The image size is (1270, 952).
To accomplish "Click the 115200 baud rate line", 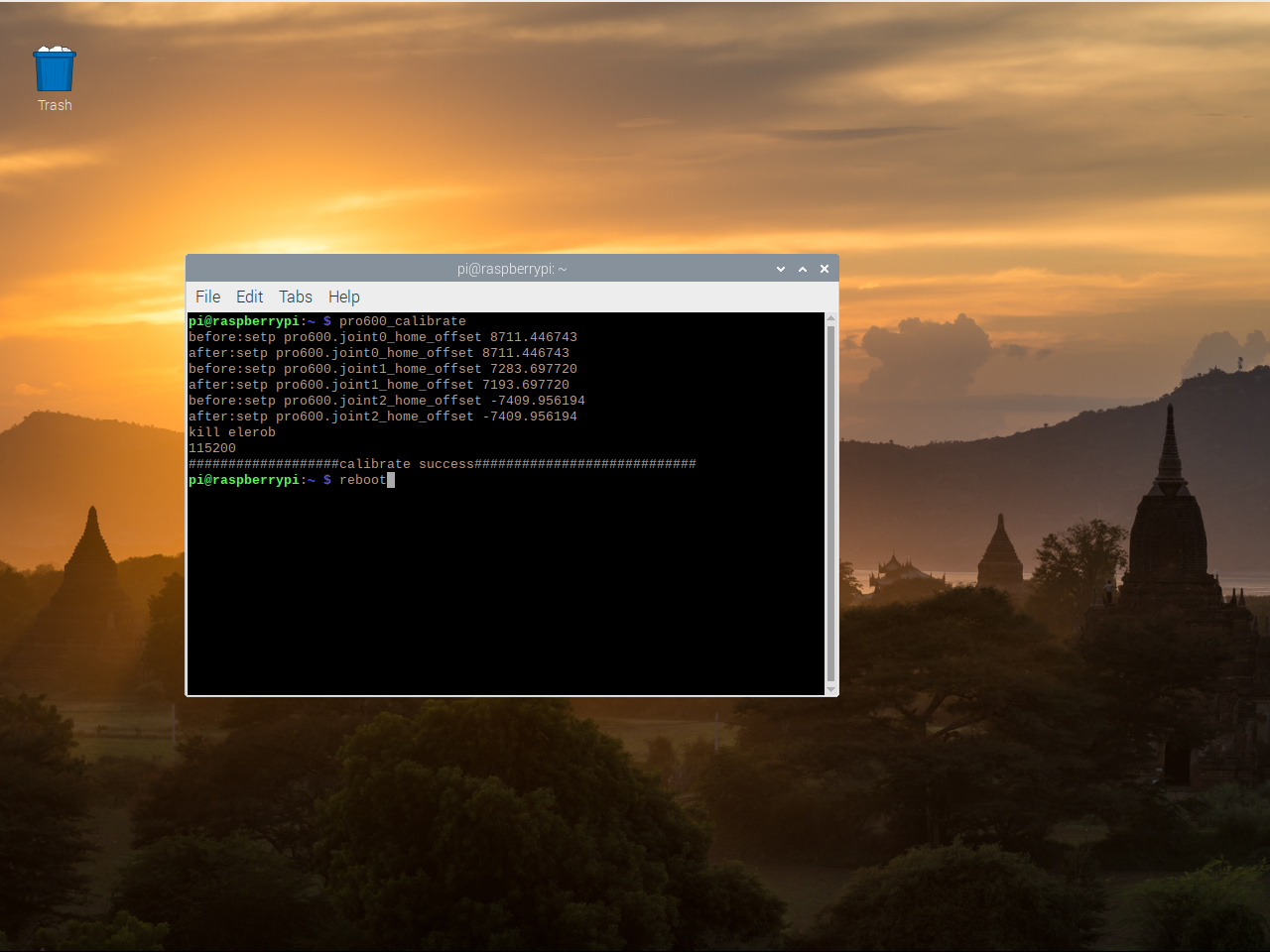I will coord(211,447).
